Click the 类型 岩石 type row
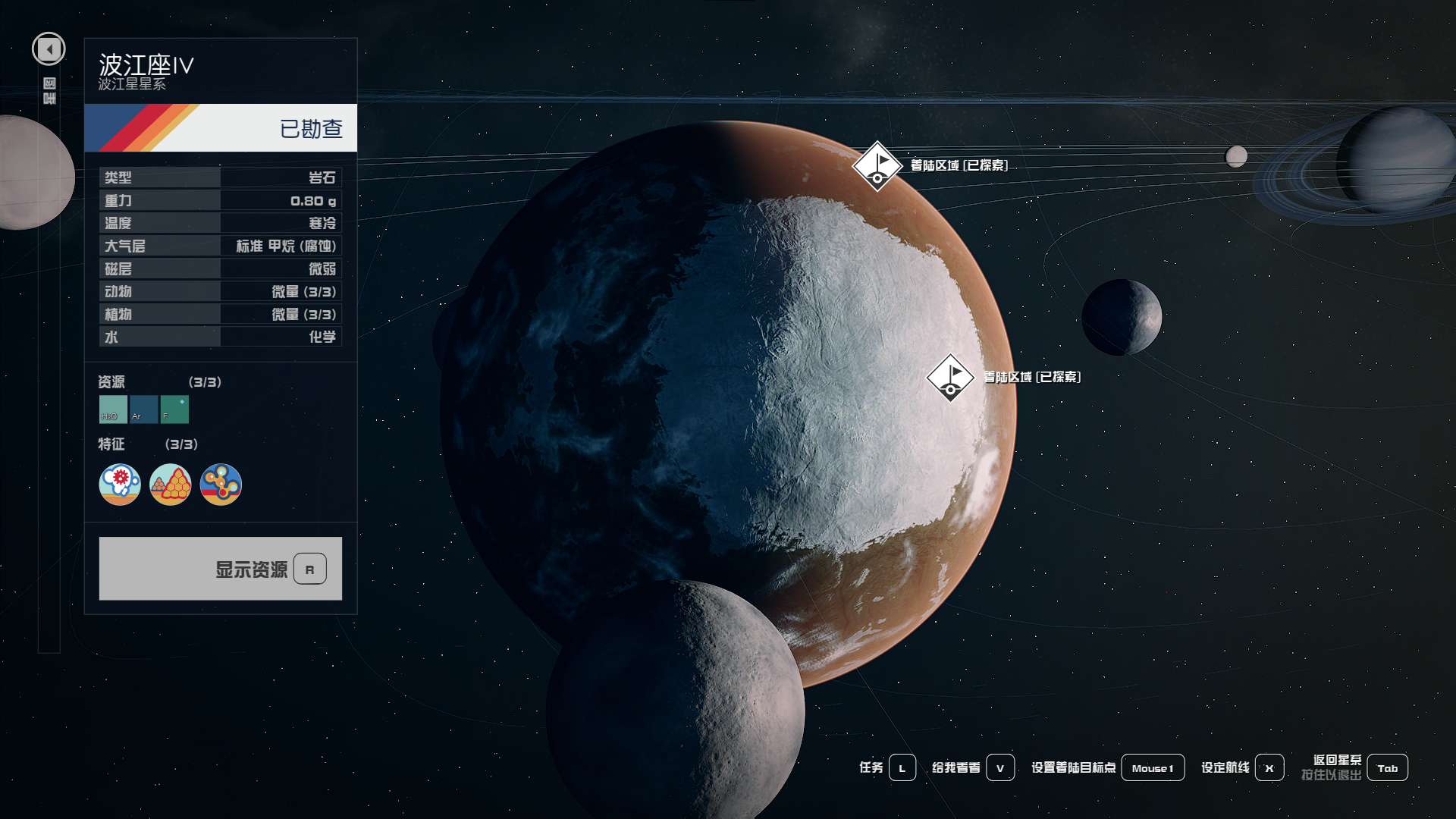This screenshot has width=1456, height=819. pyautogui.click(x=221, y=177)
